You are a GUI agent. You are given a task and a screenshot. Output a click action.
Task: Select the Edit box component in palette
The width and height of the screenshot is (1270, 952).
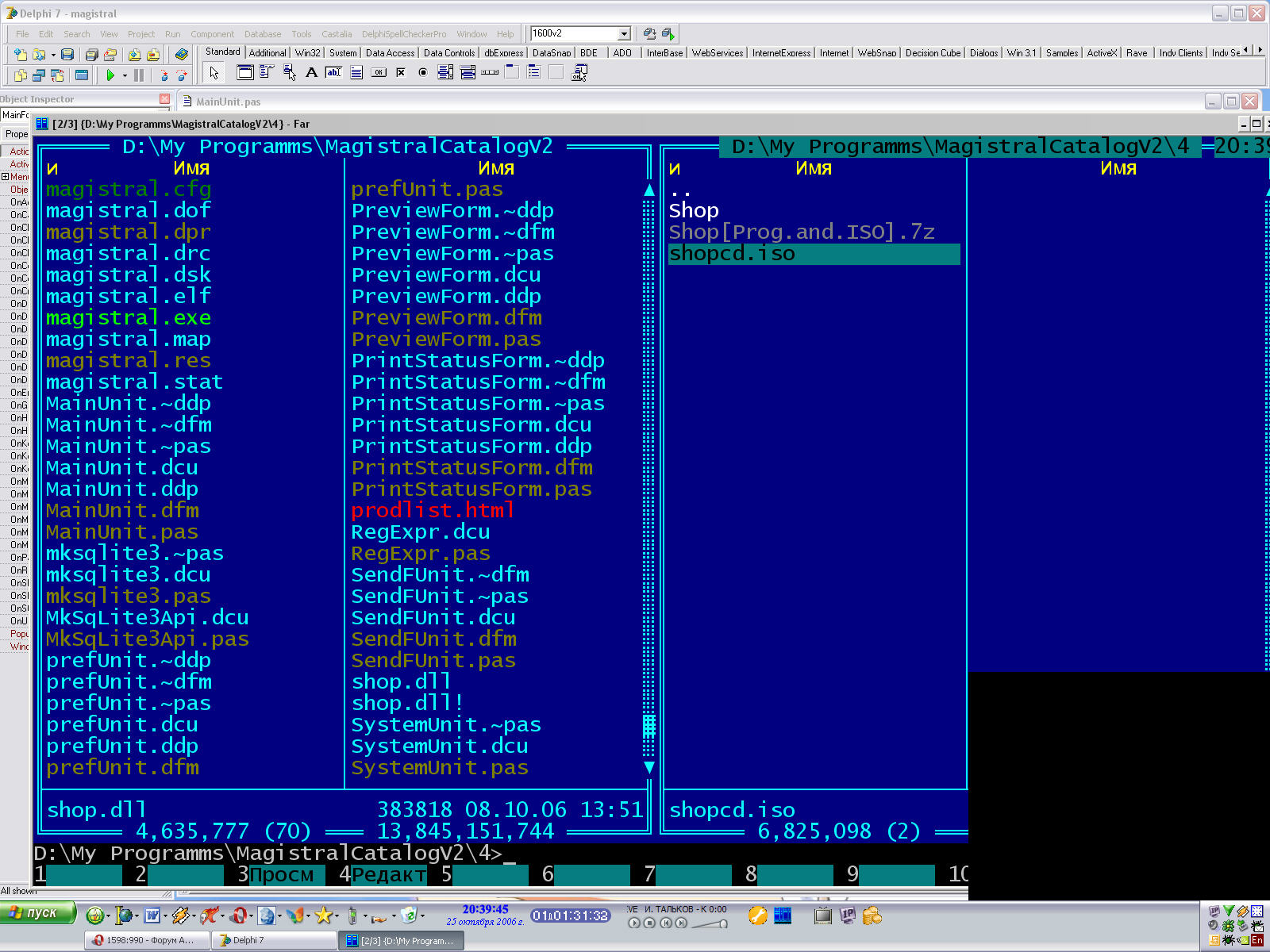(x=333, y=73)
